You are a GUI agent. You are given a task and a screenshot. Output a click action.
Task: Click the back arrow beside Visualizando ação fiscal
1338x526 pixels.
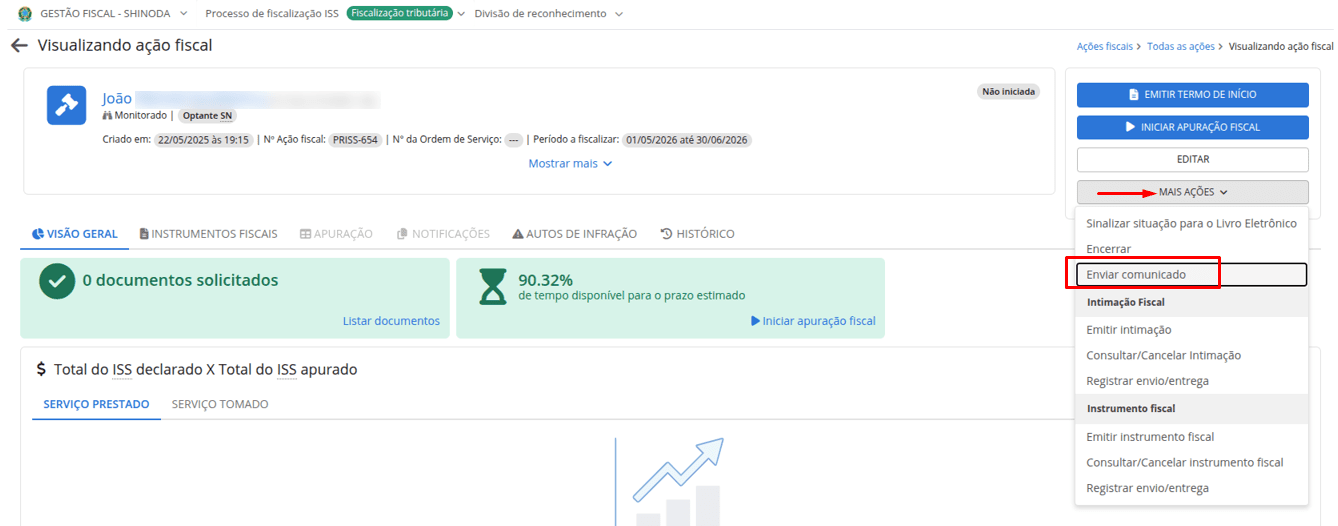click(19, 46)
